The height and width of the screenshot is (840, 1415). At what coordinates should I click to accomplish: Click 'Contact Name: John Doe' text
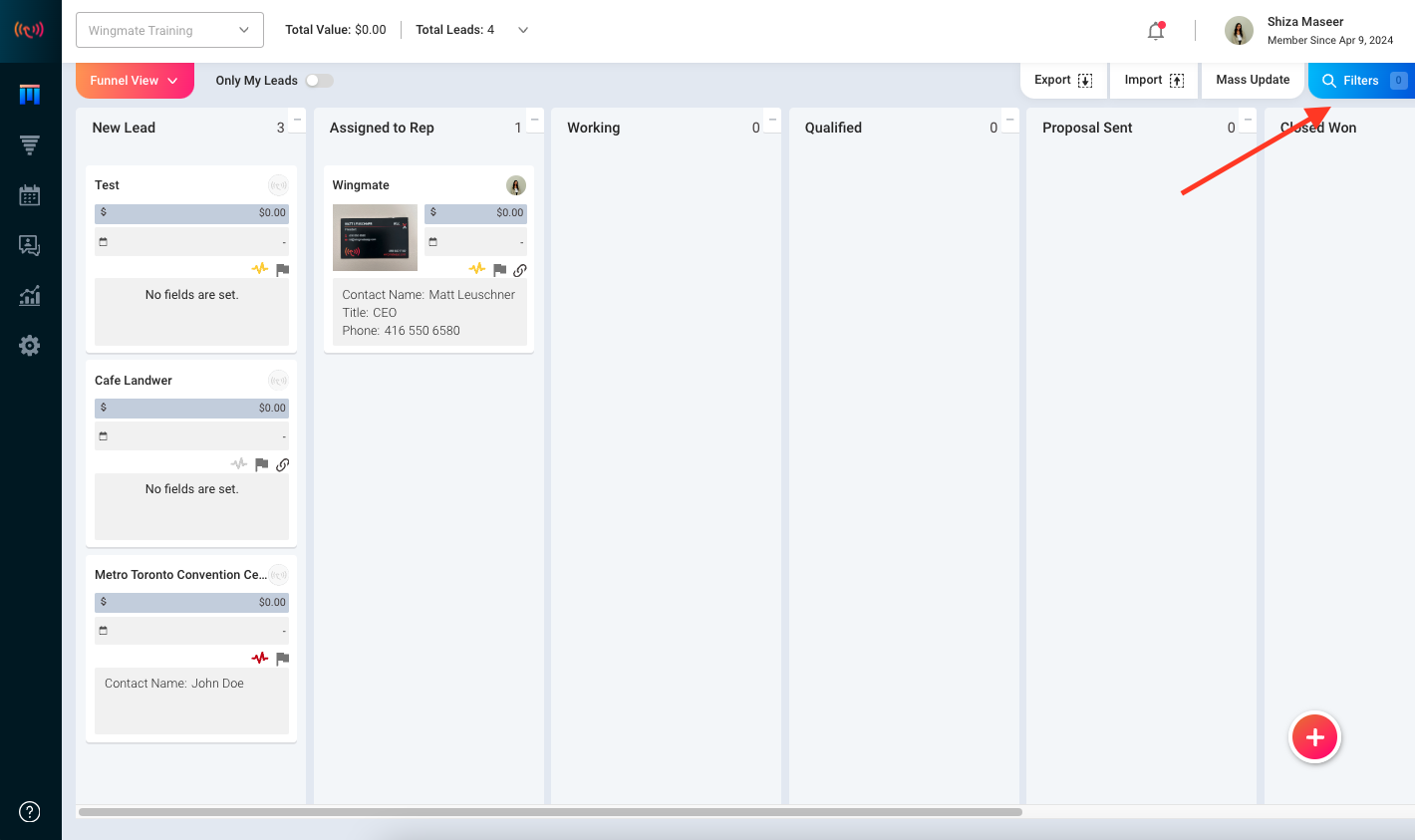tap(174, 684)
